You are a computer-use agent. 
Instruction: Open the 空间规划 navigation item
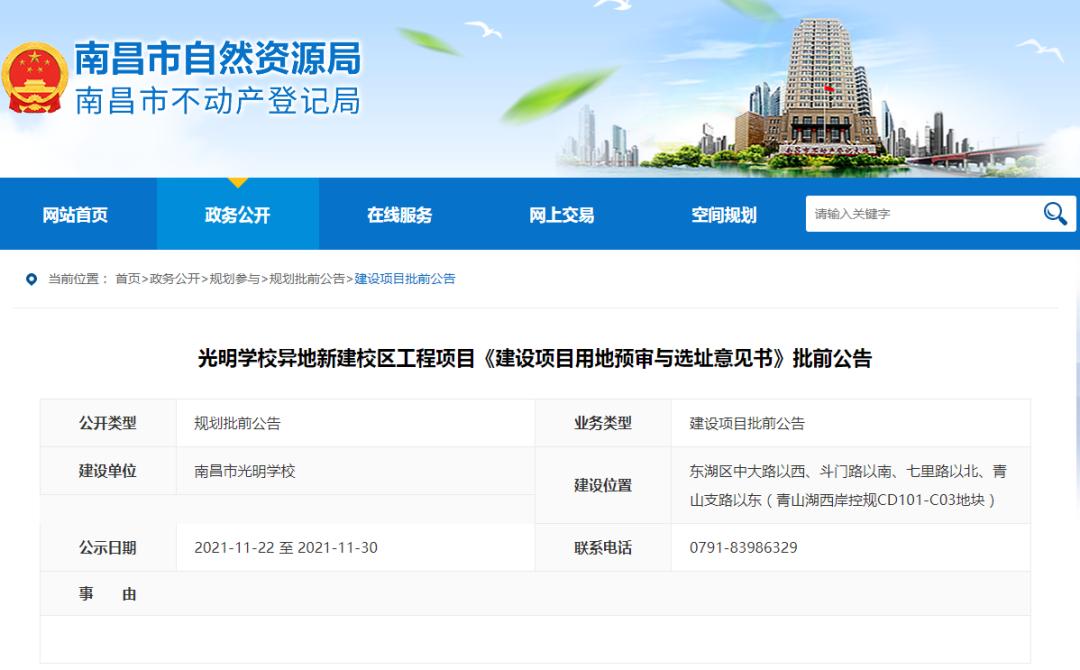(724, 215)
